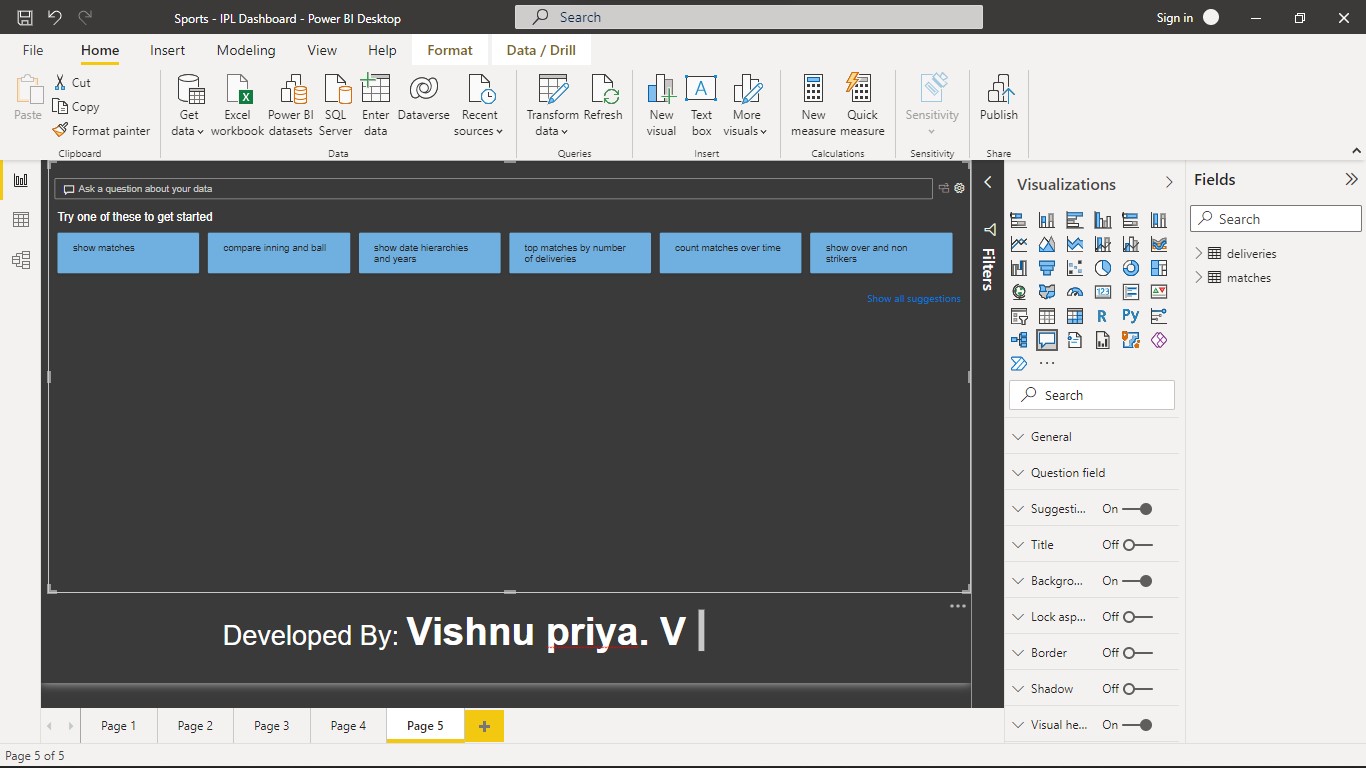The height and width of the screenshot is (768, 1366).
Task: Expand the Filters pane chevron
Action: [988, 182]
